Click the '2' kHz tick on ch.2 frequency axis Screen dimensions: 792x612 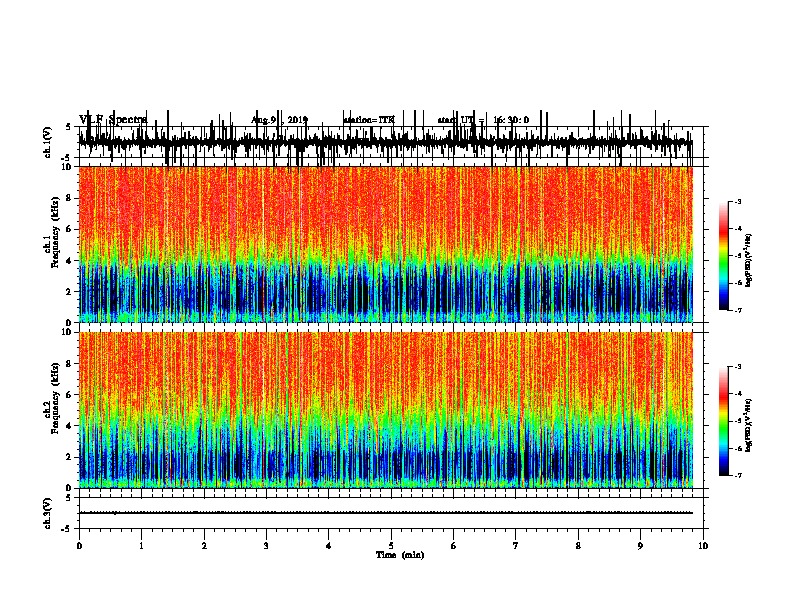pos(69,457)
